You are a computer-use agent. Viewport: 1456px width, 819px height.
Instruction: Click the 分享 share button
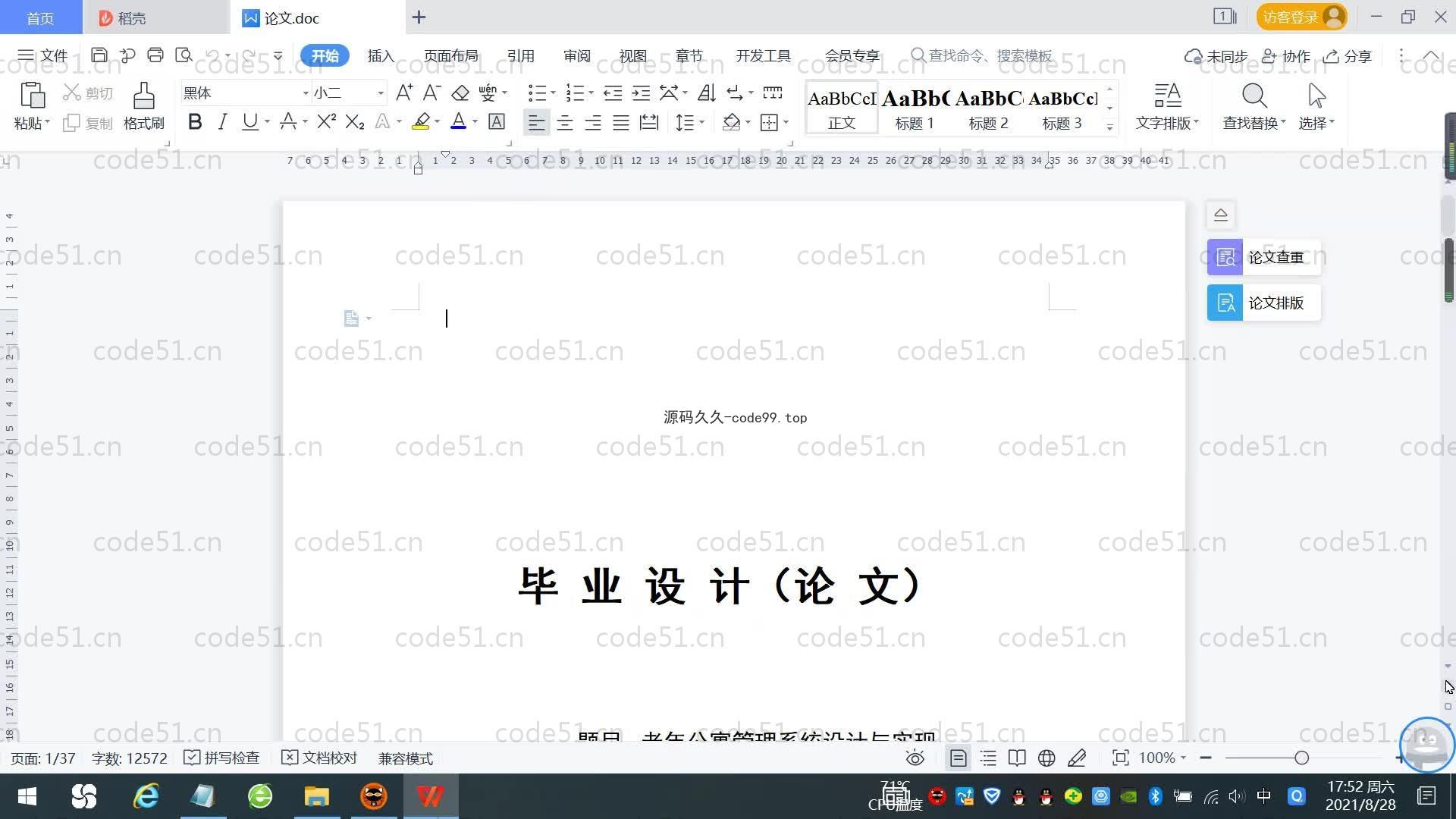pos(1348,56)
